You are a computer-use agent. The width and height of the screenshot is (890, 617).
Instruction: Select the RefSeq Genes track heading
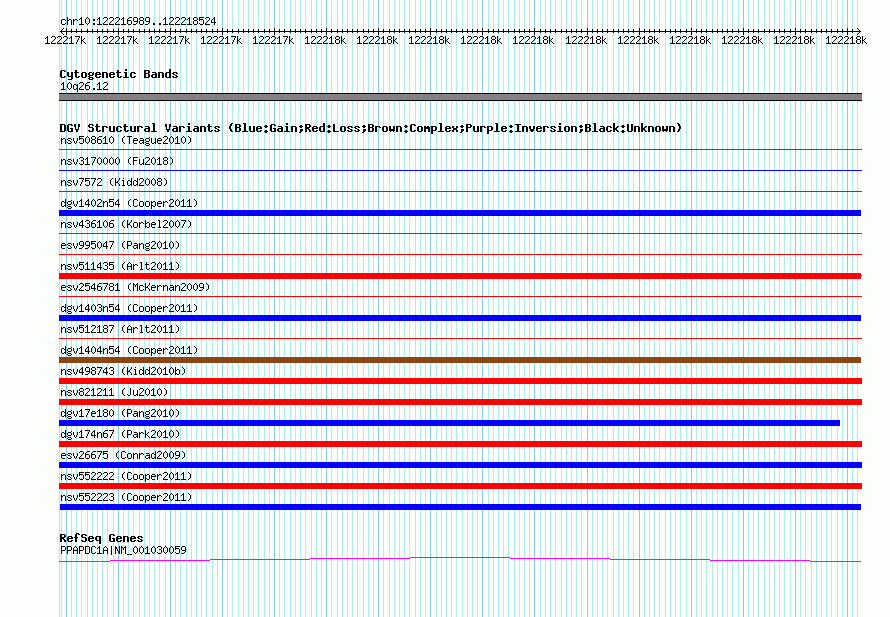[x=101, y=538]
